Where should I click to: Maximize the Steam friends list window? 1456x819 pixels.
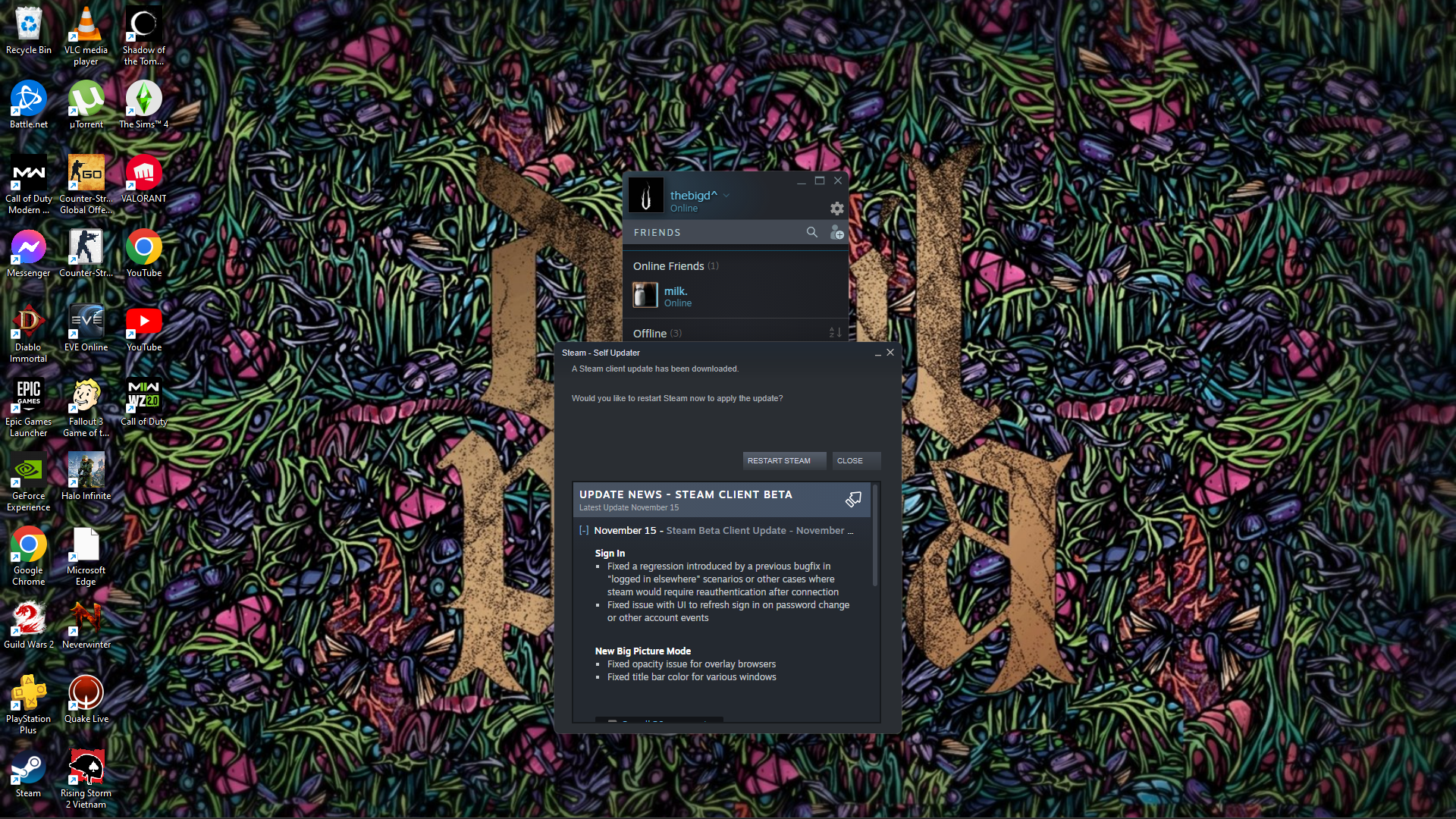point(820,180)
